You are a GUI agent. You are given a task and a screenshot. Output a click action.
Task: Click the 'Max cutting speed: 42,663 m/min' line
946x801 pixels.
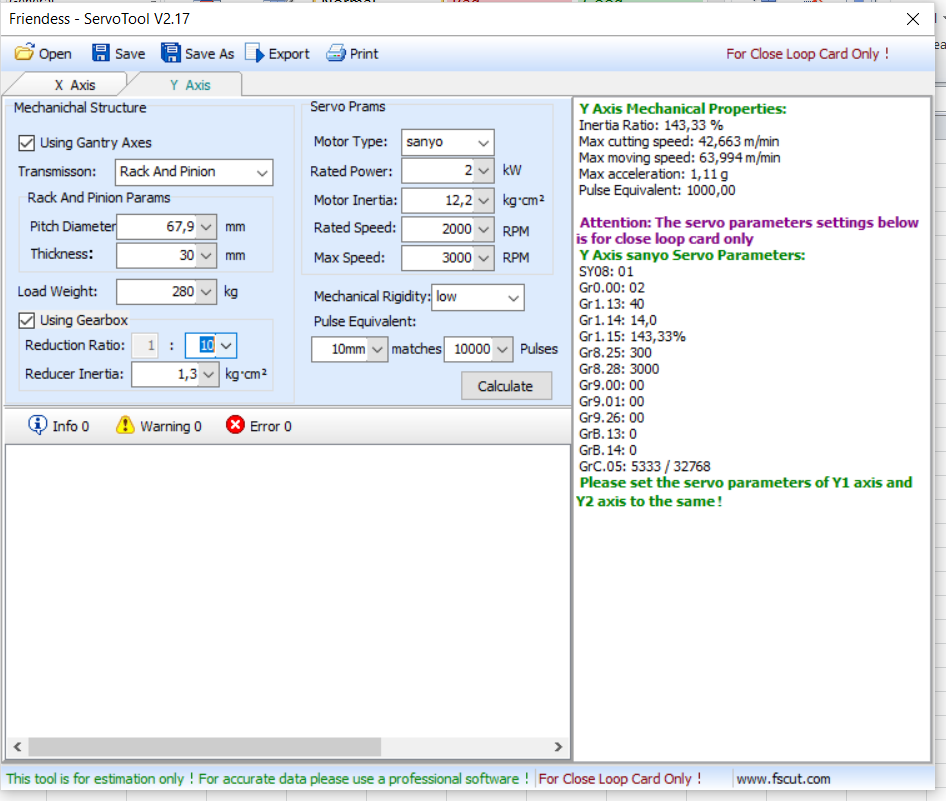(679, 142)
